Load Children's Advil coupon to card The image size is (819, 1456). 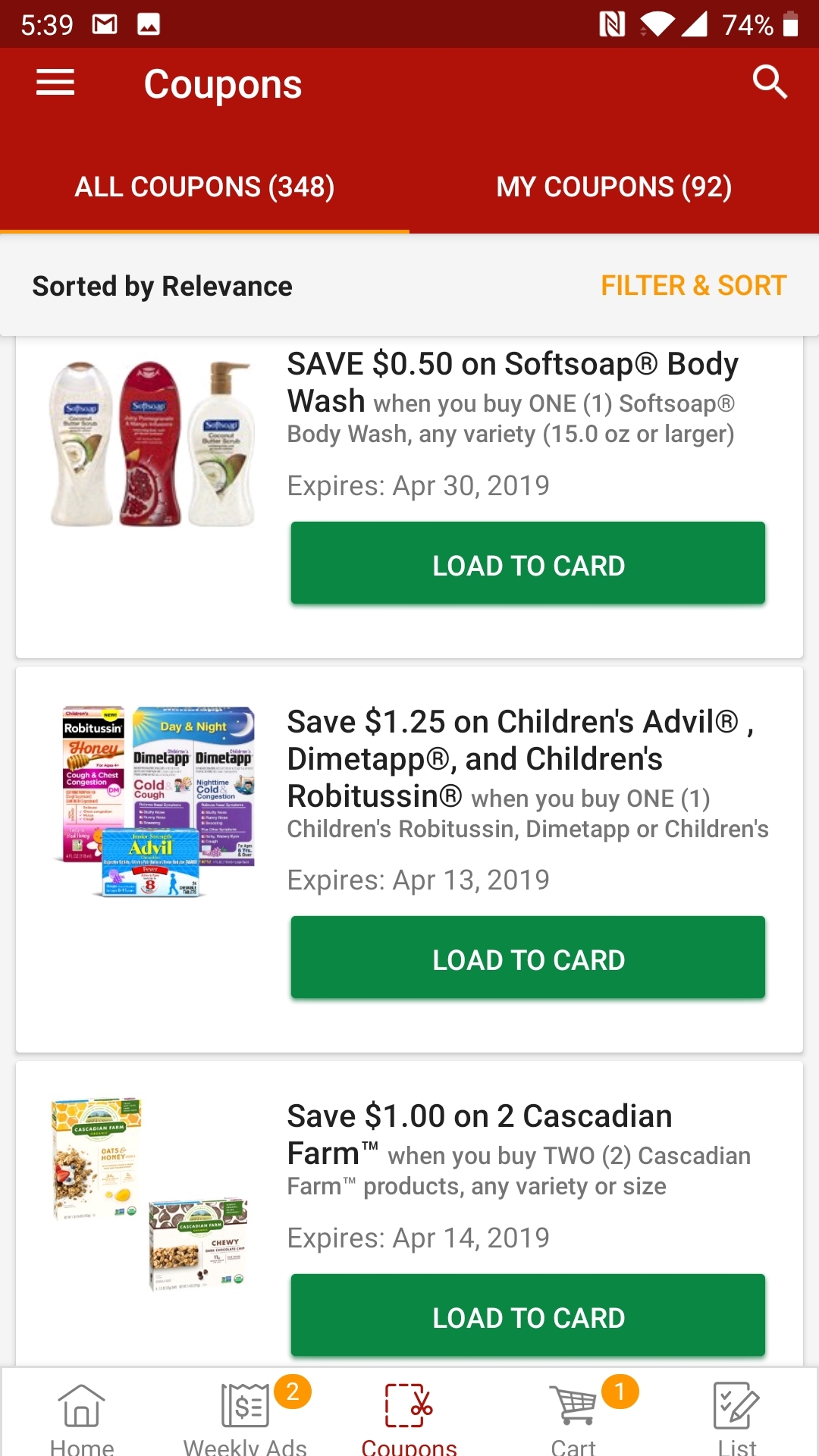(x=528, y=959)
